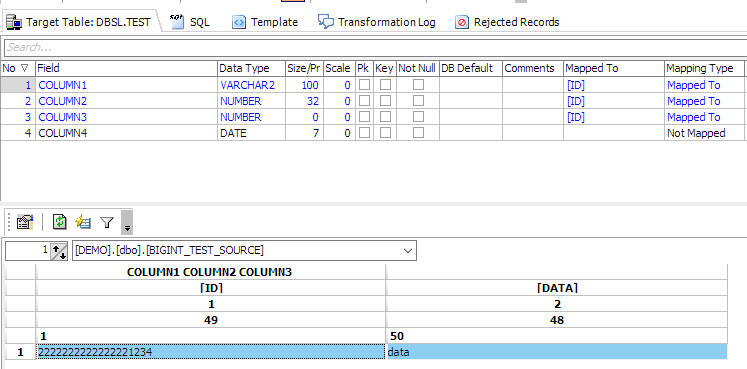Click the Mapped To column header
The height and width of the screenshot is (369, 747).
(x=614, y=69)
